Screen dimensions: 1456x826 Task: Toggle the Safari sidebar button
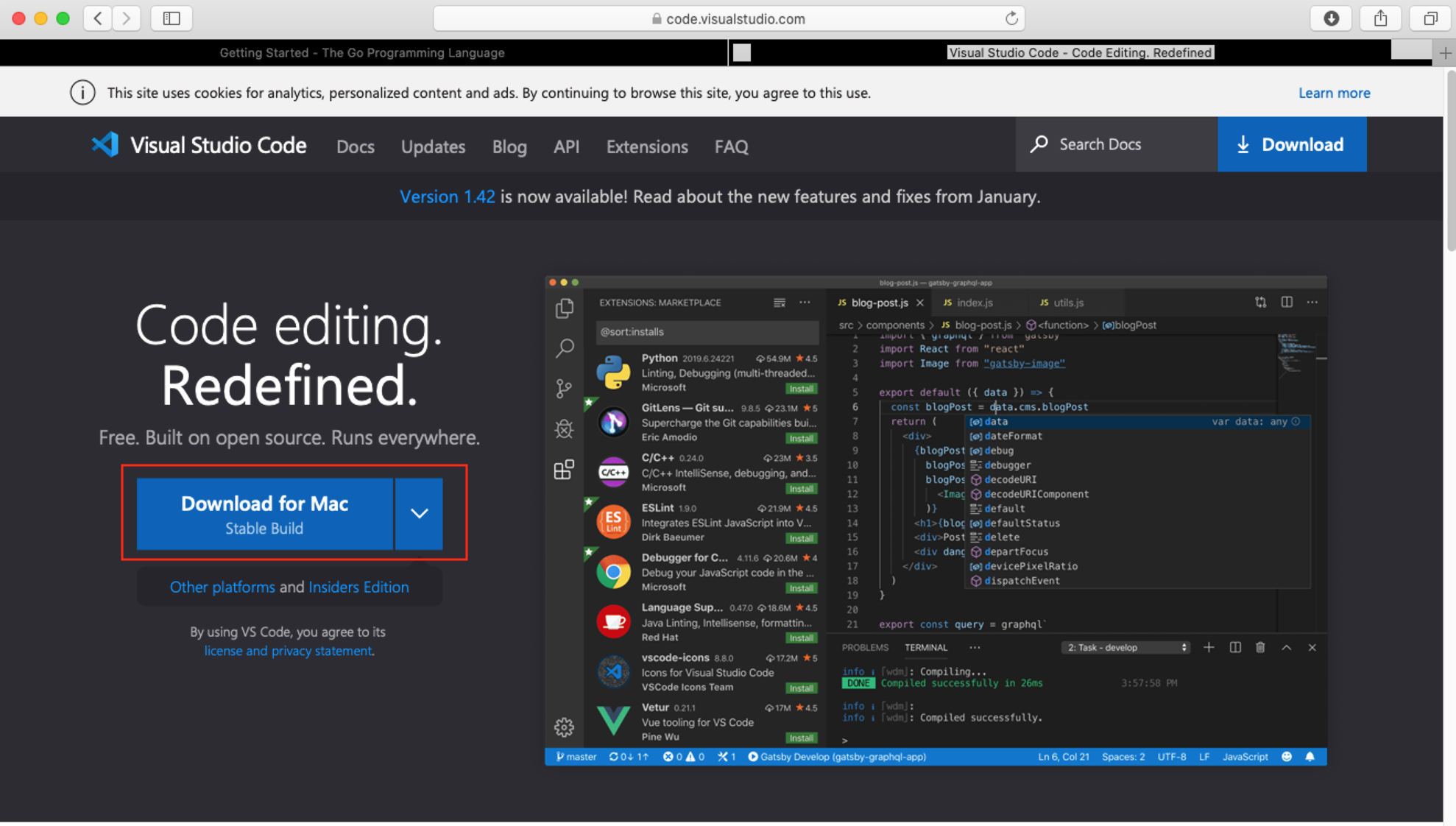(172, 18)
